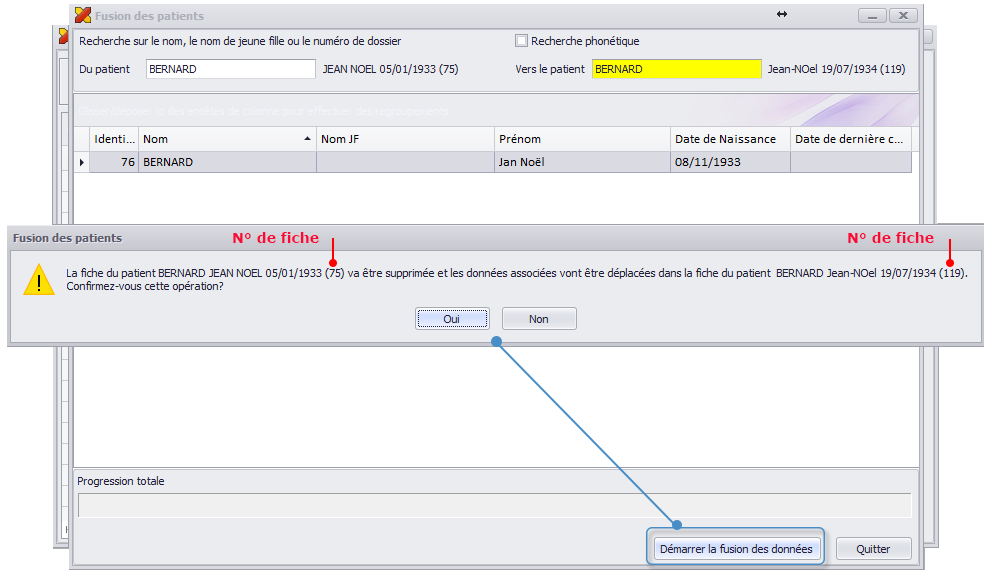
Task: Cancel the merge by pressing Non
Action: coord(539,319)
